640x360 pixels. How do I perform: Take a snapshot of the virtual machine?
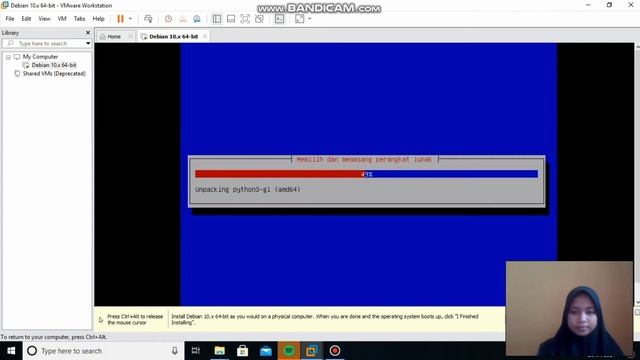pos(168,19)
